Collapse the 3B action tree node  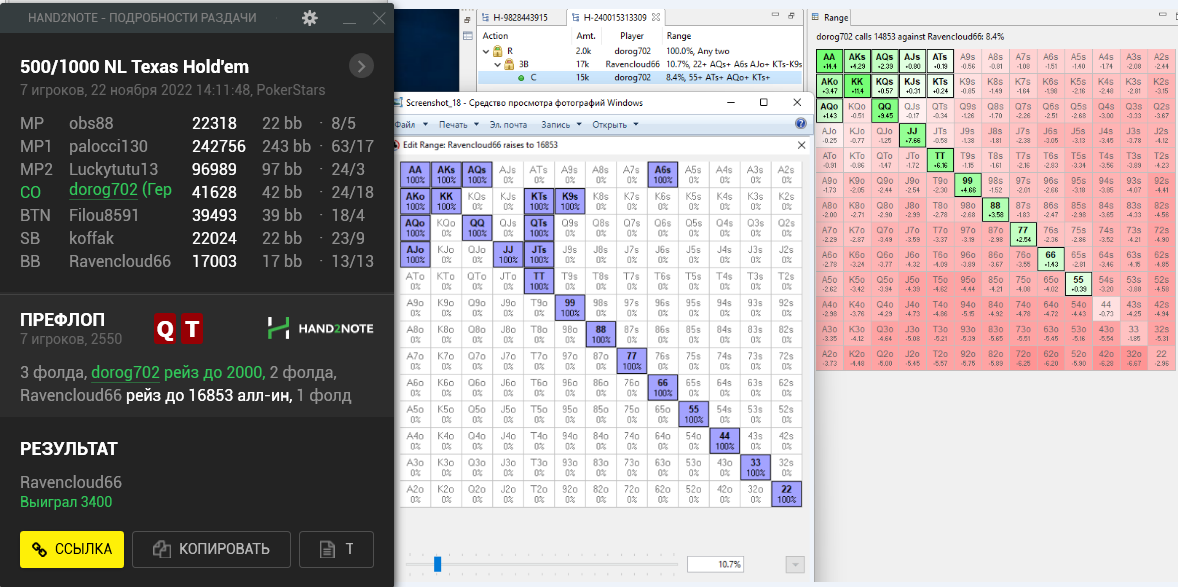pyautogui.click(x=497, y=64)
